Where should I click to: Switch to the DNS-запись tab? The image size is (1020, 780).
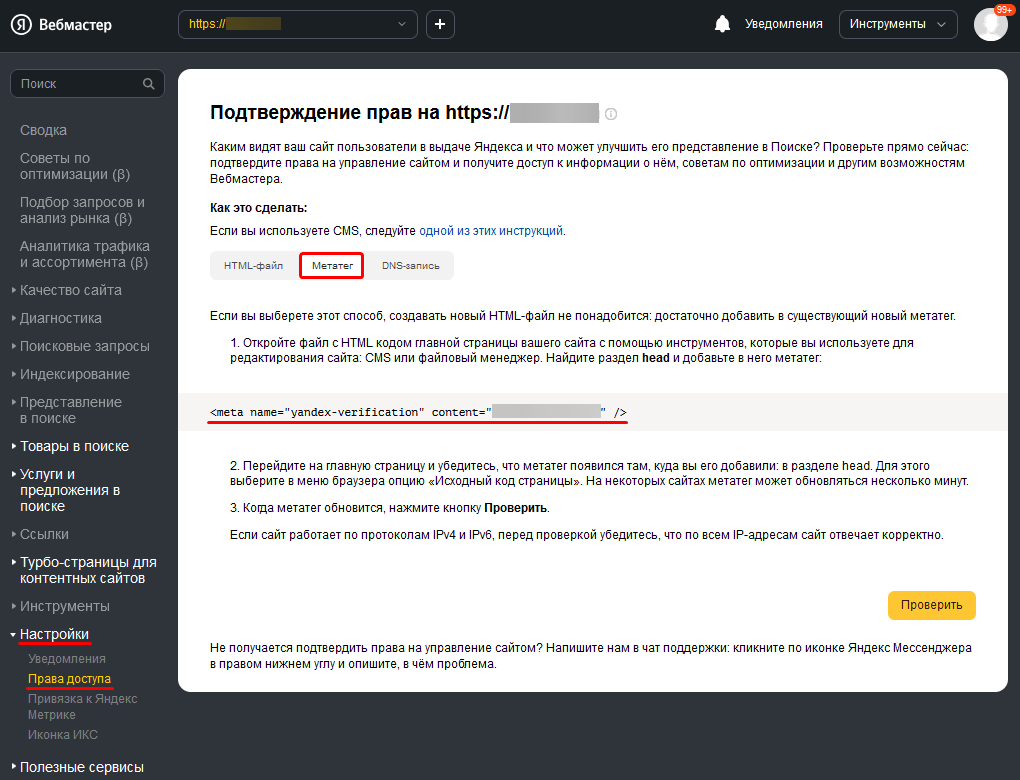pos(410,265)
